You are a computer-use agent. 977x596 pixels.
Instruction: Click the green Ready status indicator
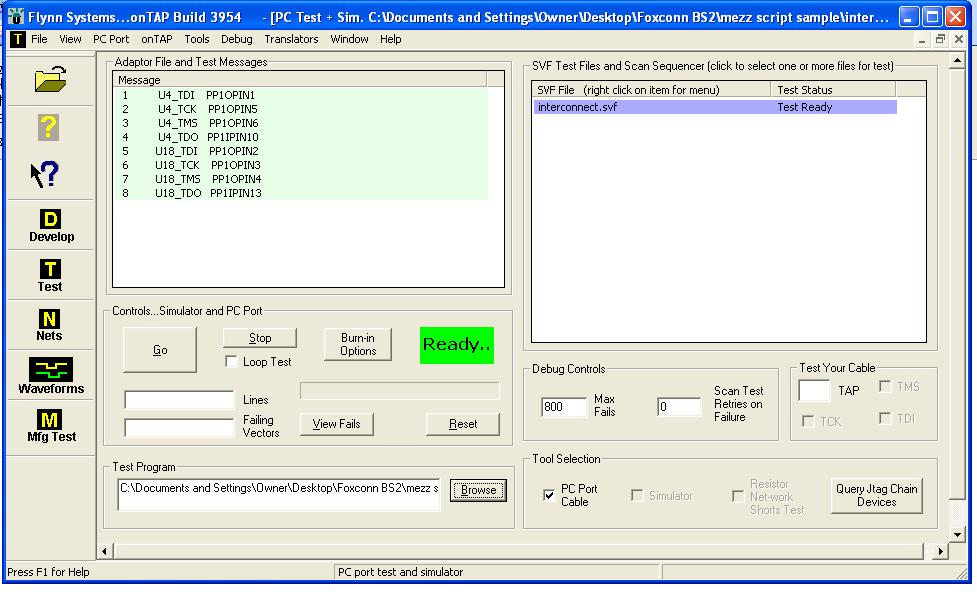[x=457, y=345]
